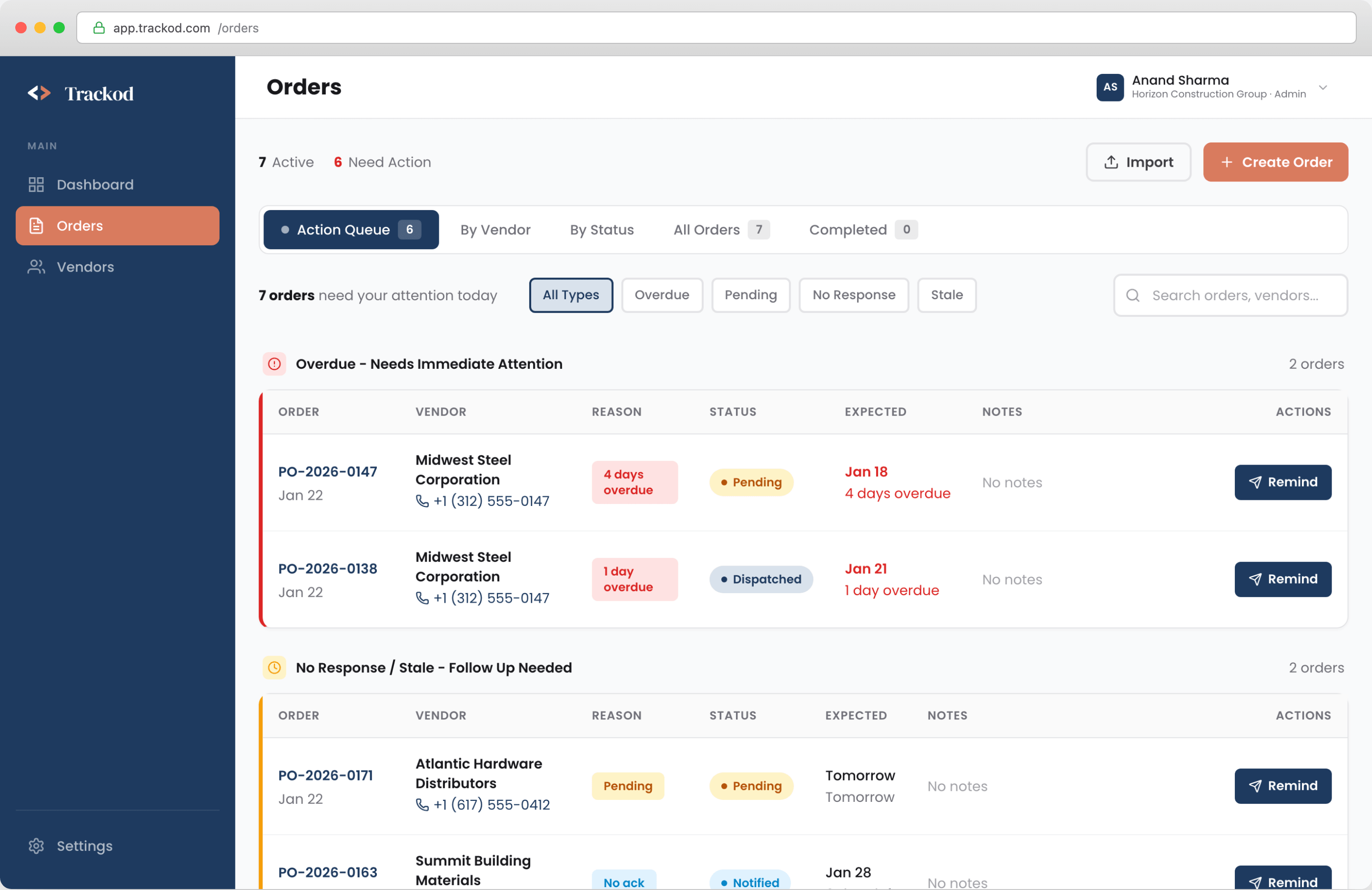Image resolution: width=1372 pixels, height=890 pixels.
Task: Open order PO-2026-0171
Action: [x=326, y=775]
